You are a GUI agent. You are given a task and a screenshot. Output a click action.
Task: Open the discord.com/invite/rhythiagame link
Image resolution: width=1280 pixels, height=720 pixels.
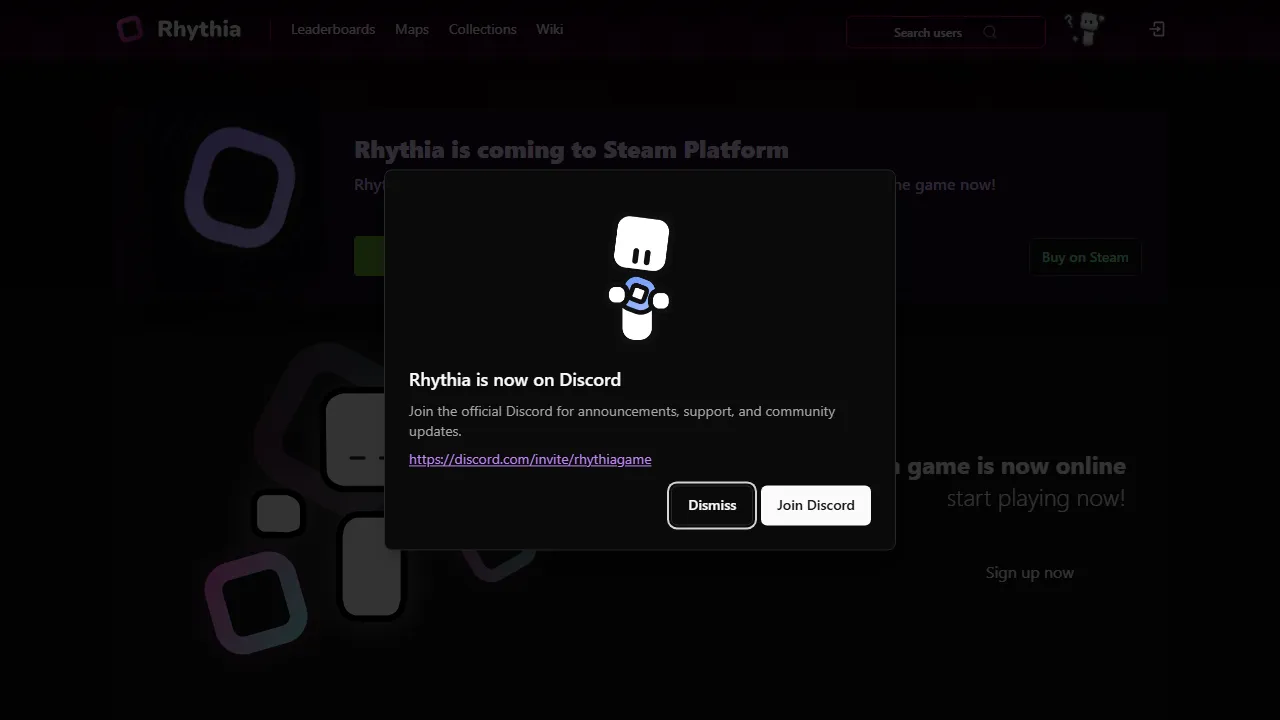tap(530, 459)
